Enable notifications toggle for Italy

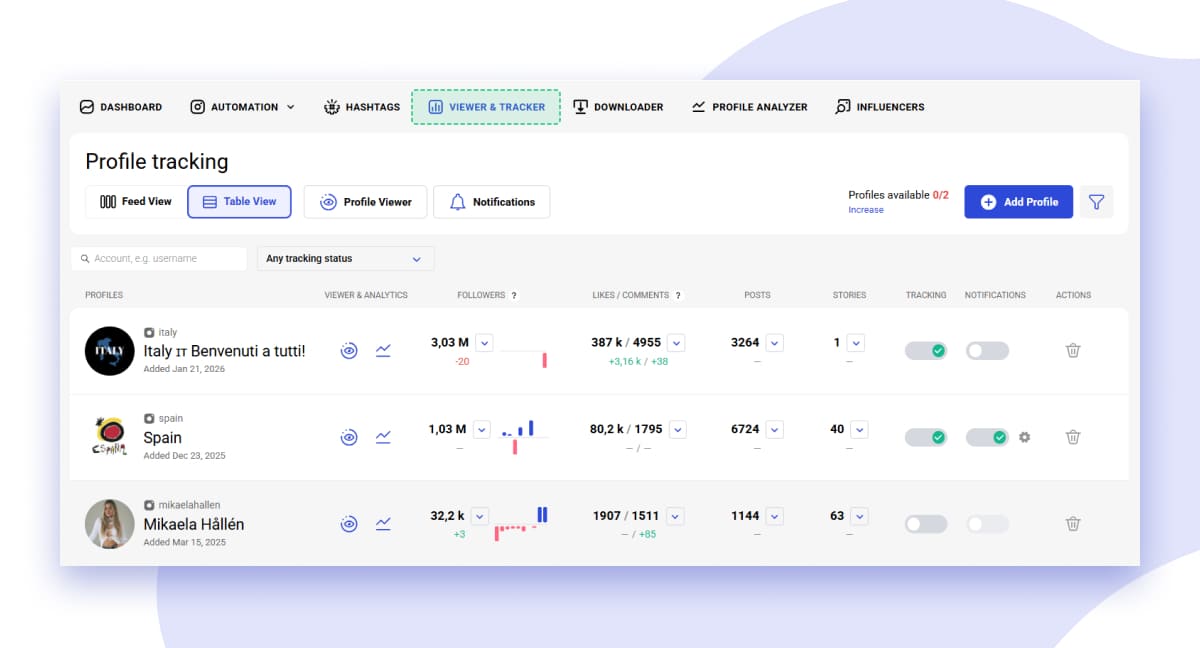(987, 351)
